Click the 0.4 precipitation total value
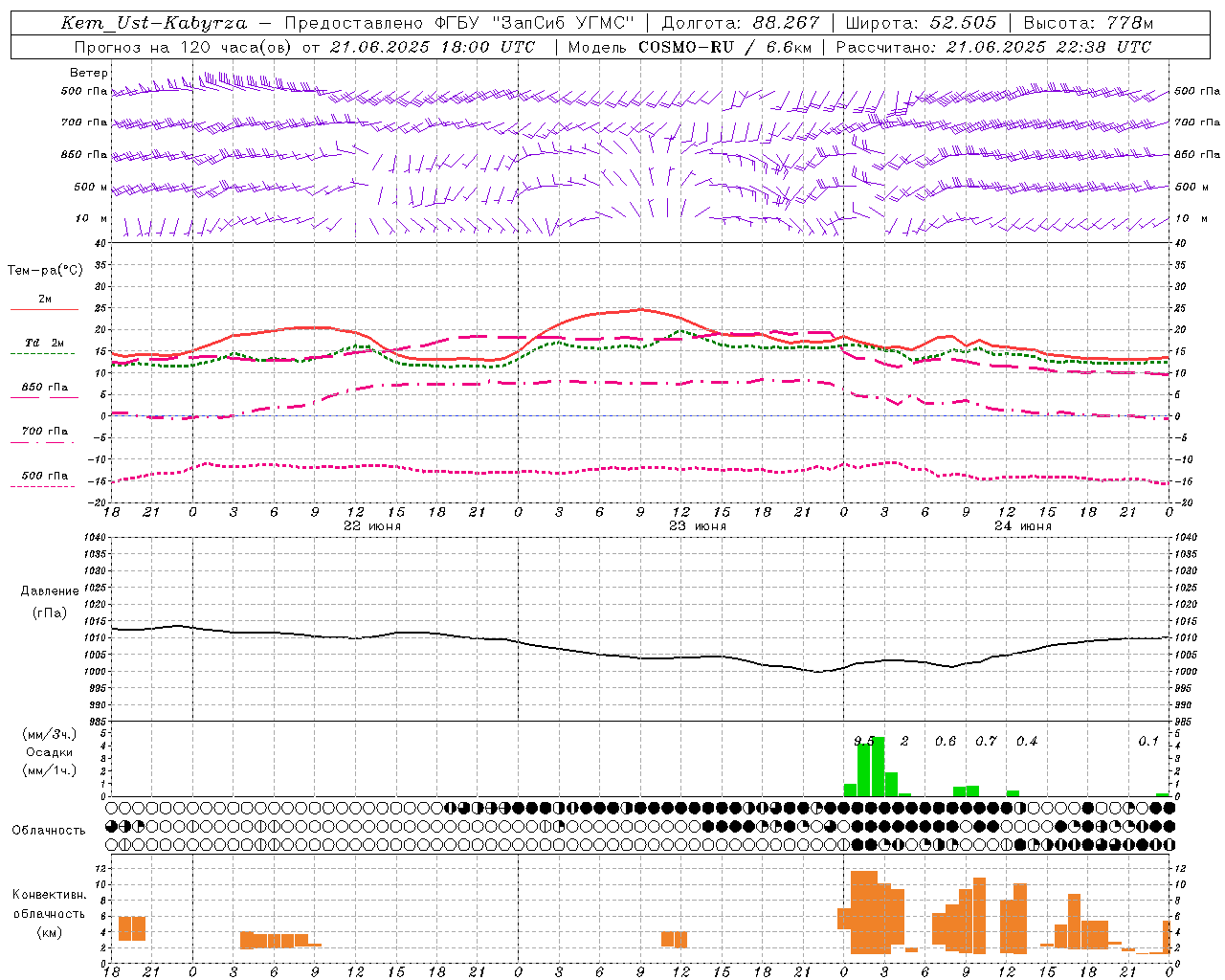This screenshot has height=980, width=1225. click(1027, 741)
